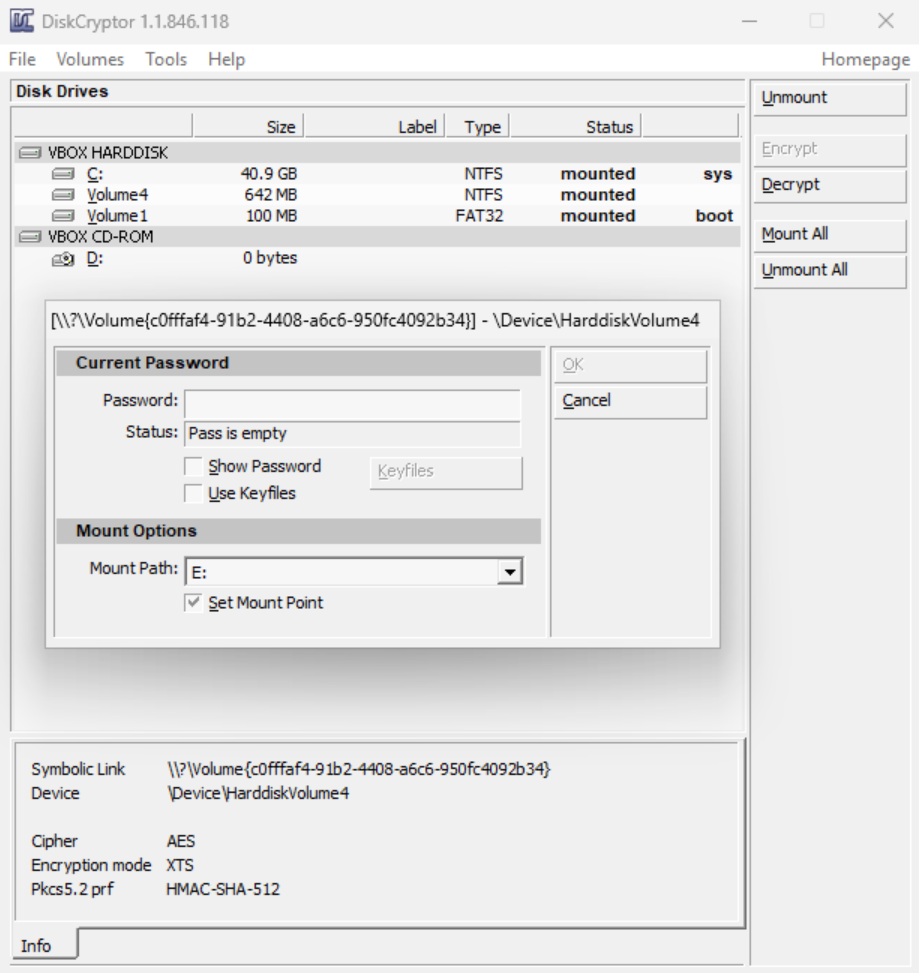Click the OK button in password dialog
The image size is (919, 973).
tap(630, 365)
